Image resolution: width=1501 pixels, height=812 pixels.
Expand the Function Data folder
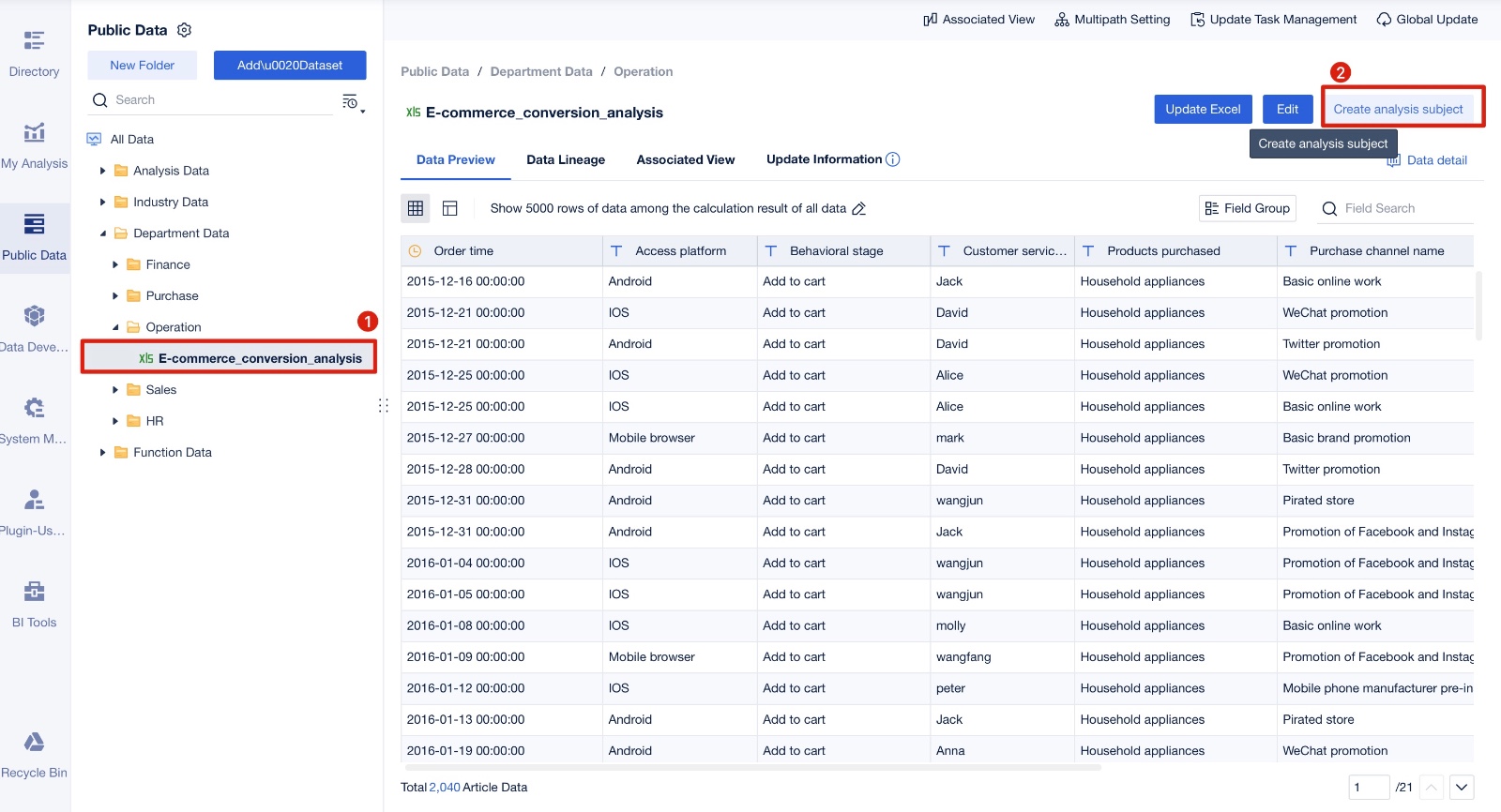(102, 452)
